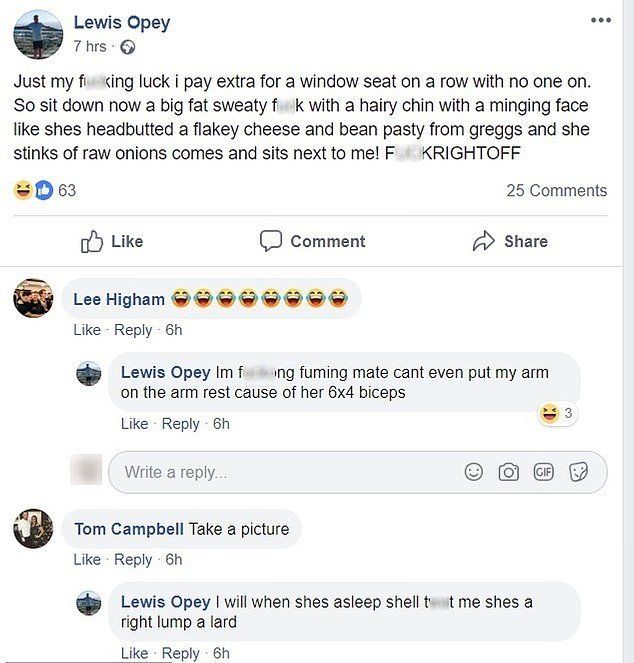Insert an emoji in the reply box
Image resolution: width=634 pixels, height=663 pixels.
pos(474,472)
